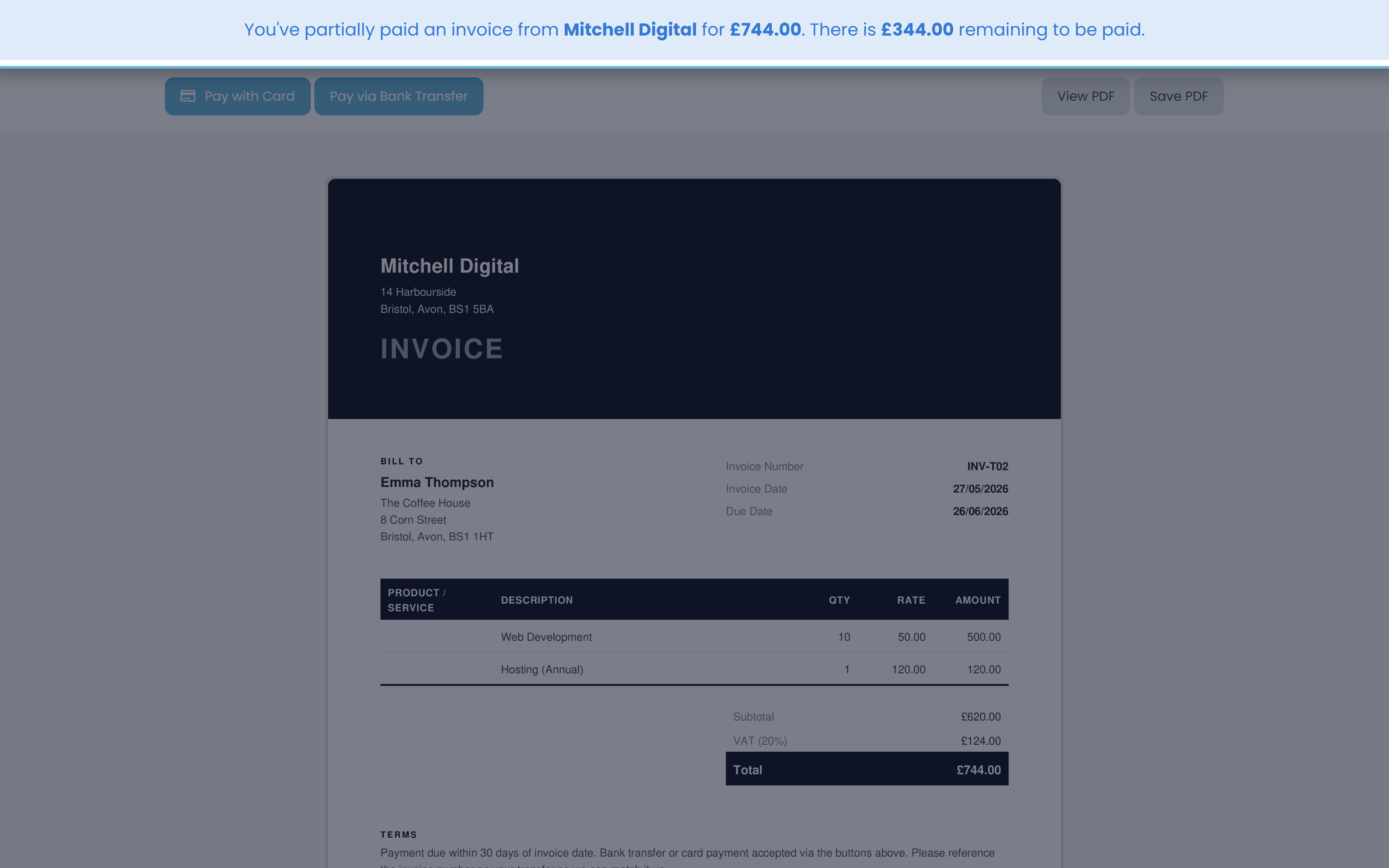Select the Hosting (Annual) line item
Image resolution: width=1389 pixels, height=868 pixels.
[x=542, y=670]
